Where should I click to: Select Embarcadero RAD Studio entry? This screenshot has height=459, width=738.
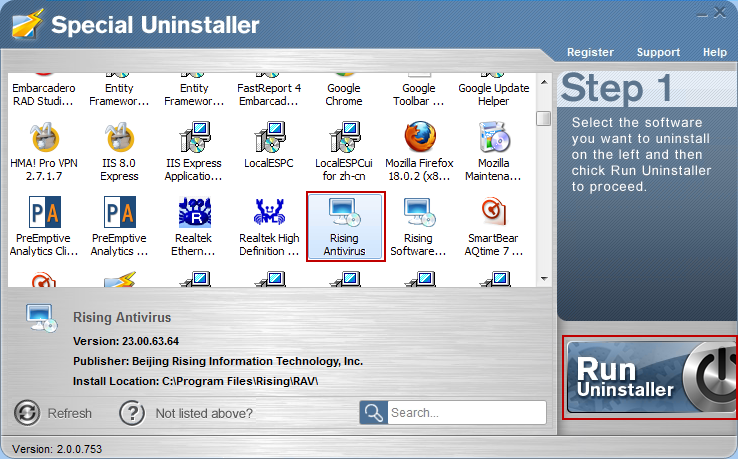point(43,94)
